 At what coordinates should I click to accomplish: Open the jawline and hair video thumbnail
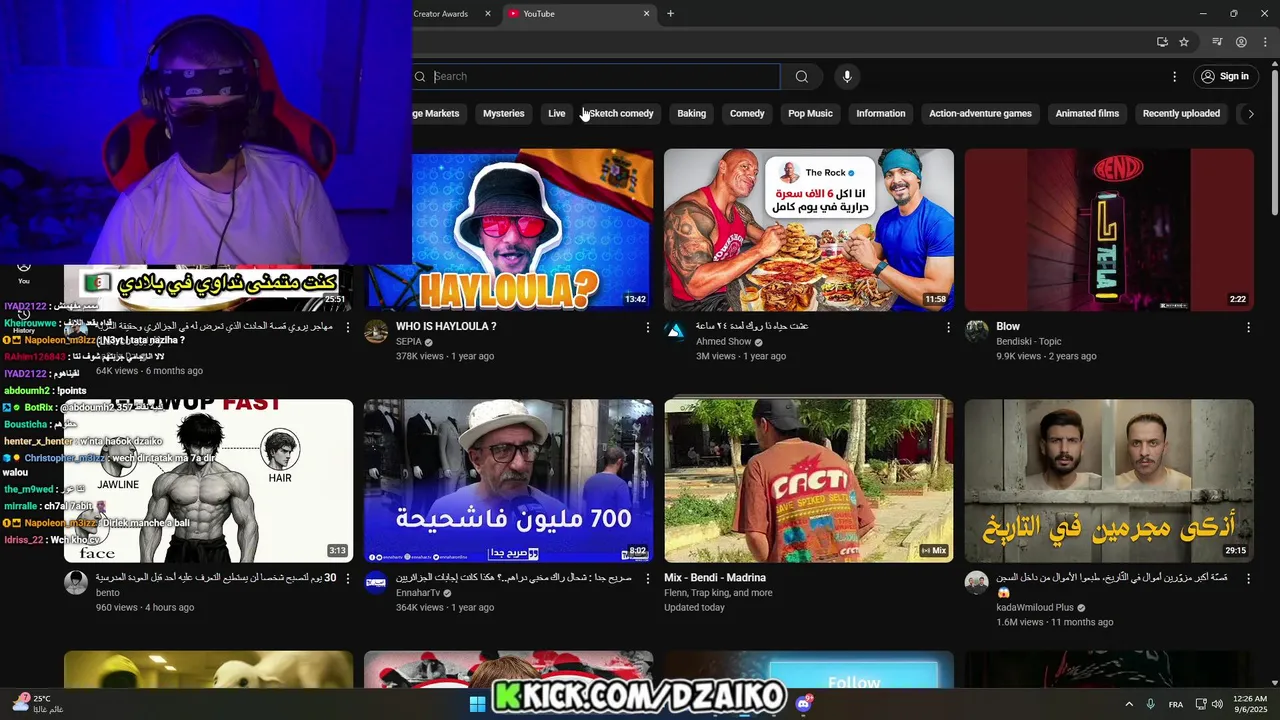[x=208, y=481]
